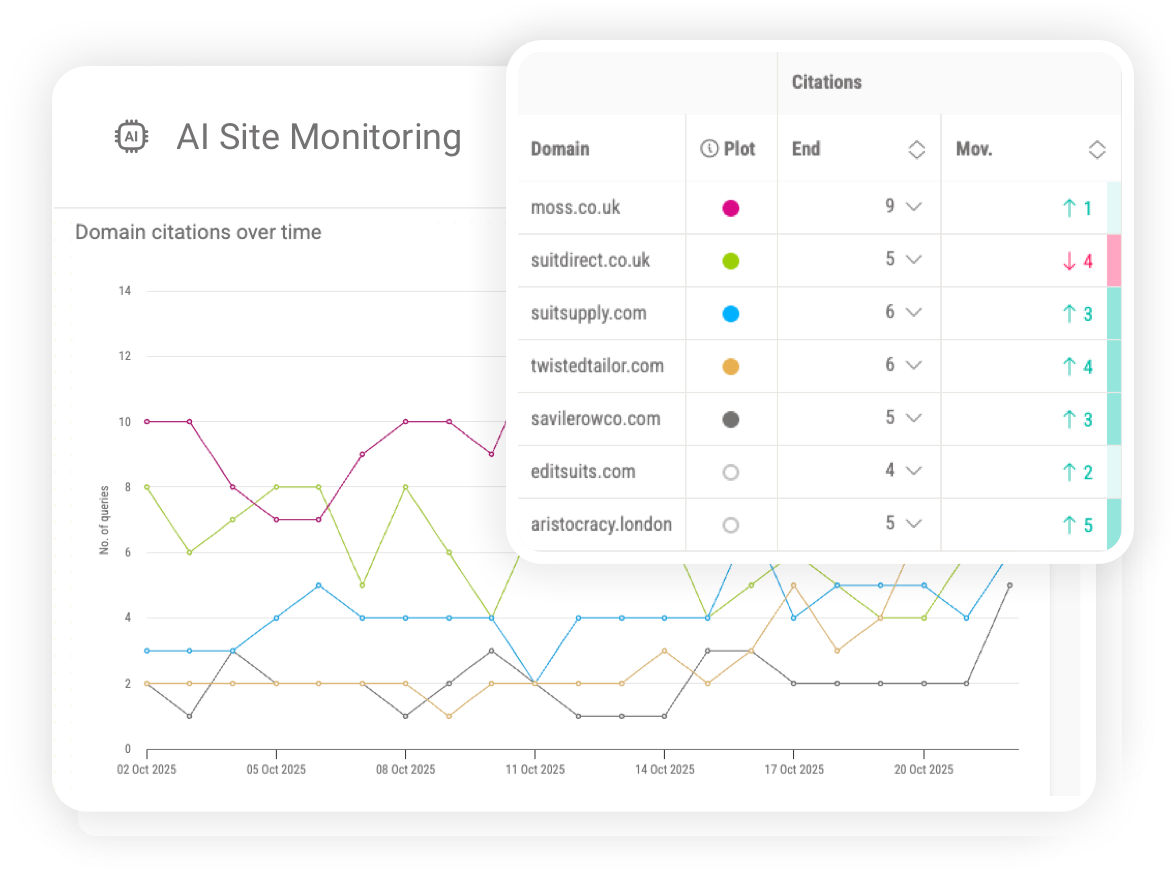The image size is (1174, 876).
Task: Sort by the End column arrows
Action: [x=916, y=150]
